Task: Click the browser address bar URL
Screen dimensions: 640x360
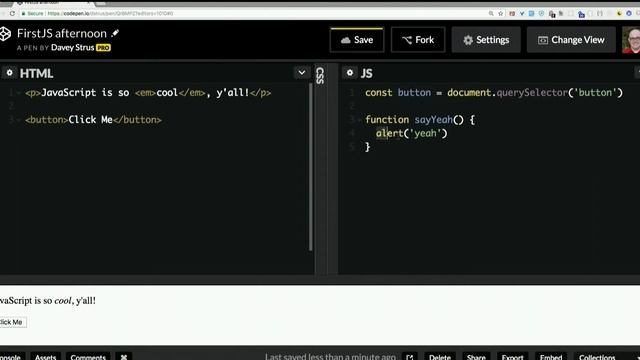Action: pos(110,13)
